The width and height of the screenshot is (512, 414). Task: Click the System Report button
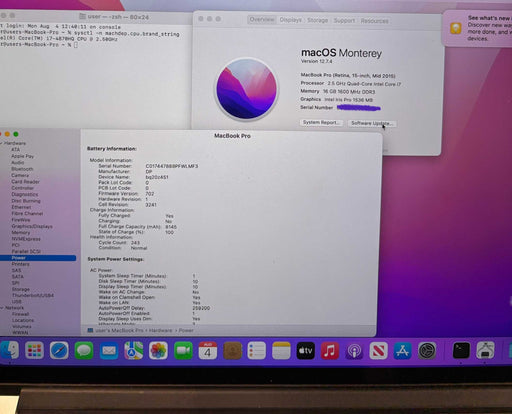tap(321, 123)
